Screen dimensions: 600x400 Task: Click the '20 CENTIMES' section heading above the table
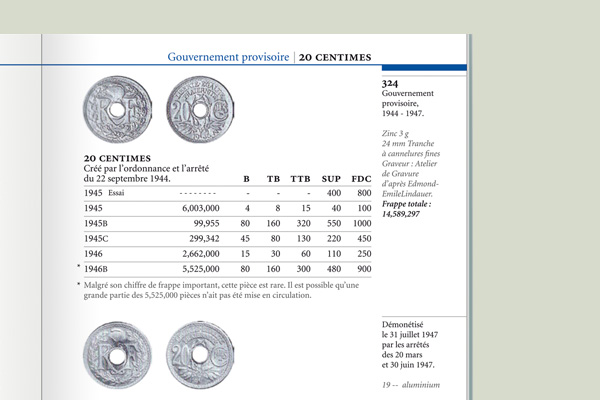[117, 158]
